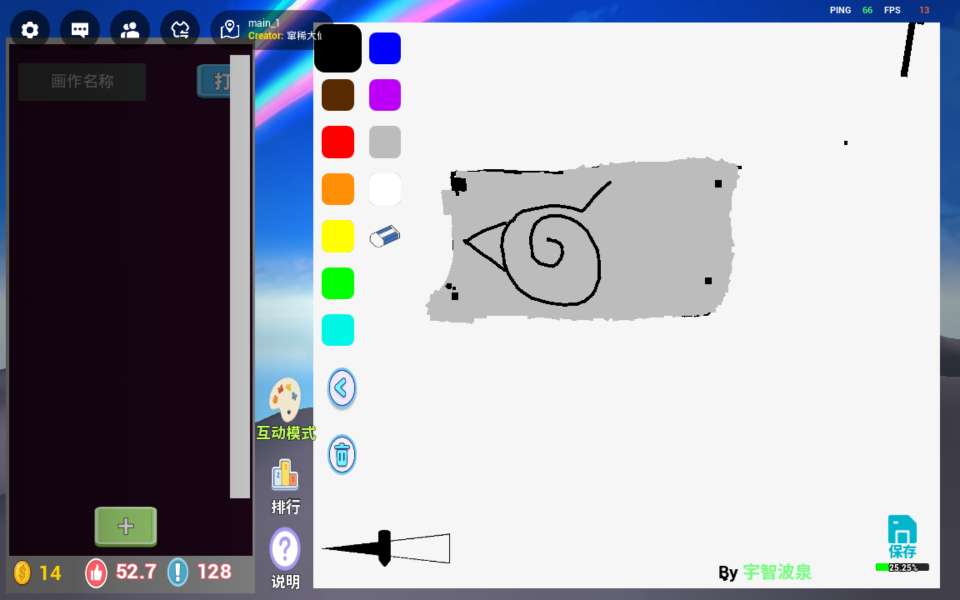Open the chat messages icon
Screen dimensions: 960x600
80,30
